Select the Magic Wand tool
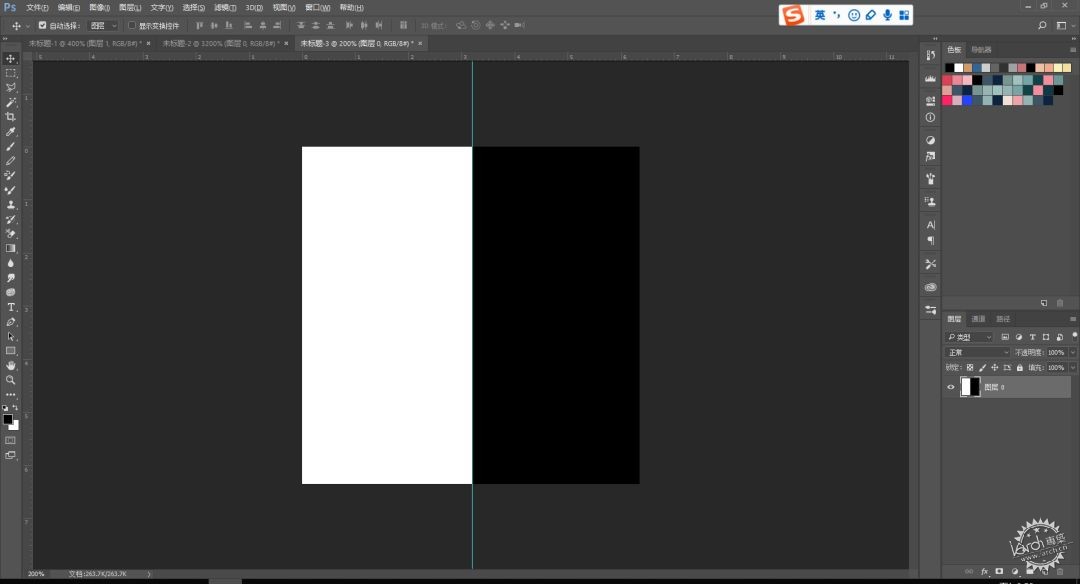The height and width of the screenshot is (584, 1080). (10, 102)
